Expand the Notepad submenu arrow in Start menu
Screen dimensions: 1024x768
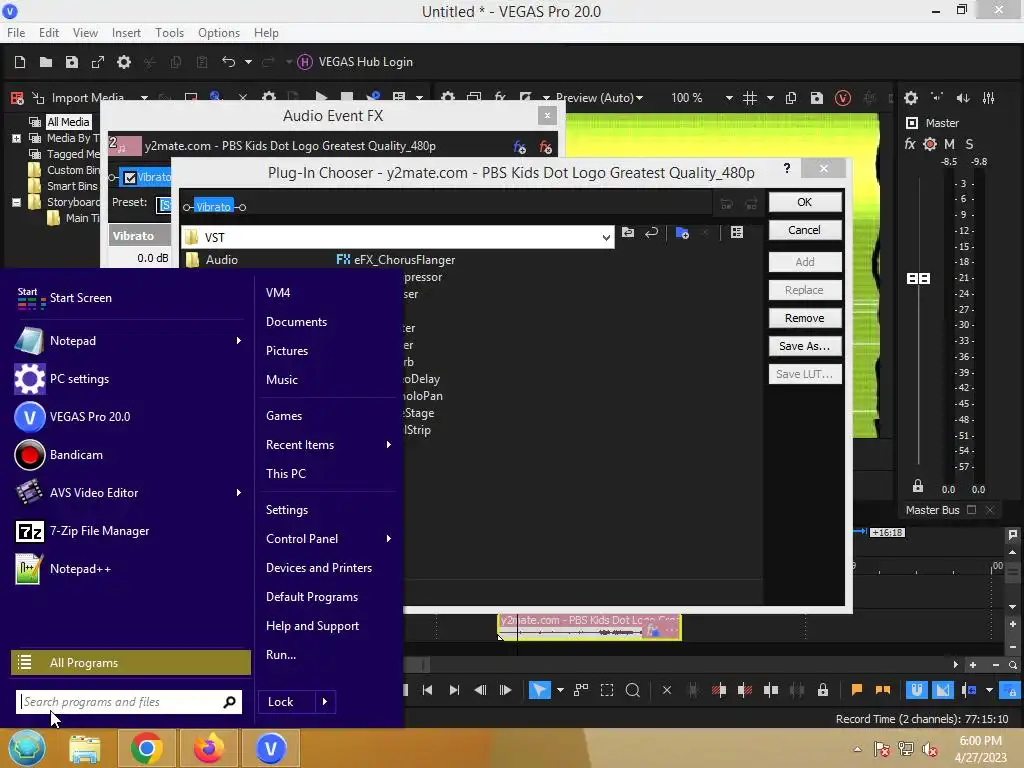(238, 341)
